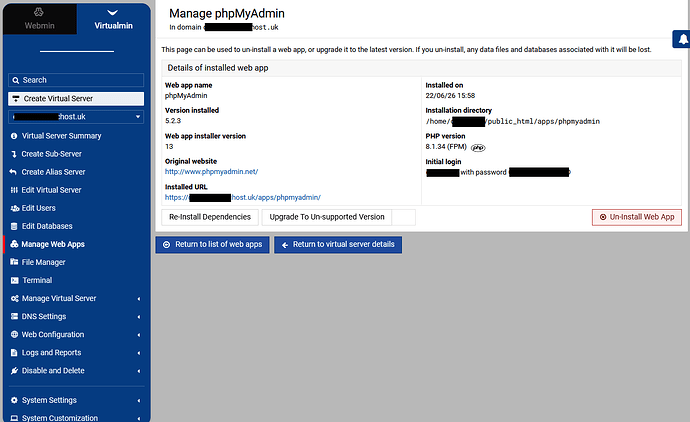Click the Virtualmin chevron icon
This screenshot has height=422, width=690.
point(113,12)
